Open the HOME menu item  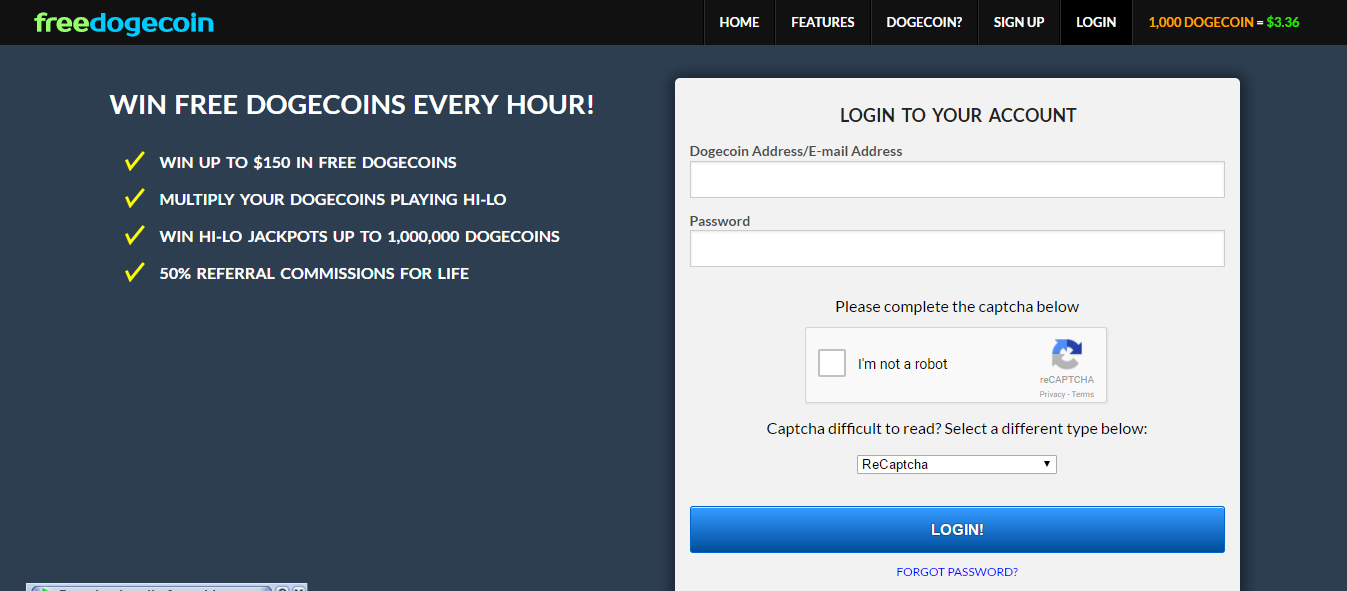(739, 22)
